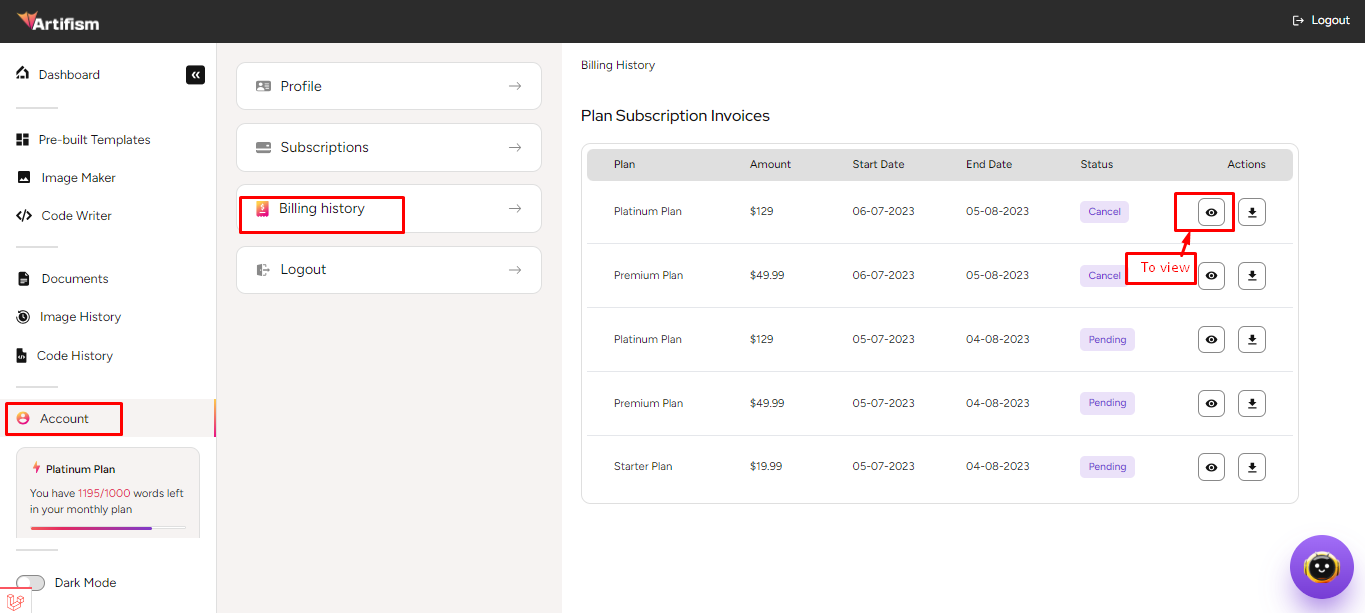
Task: Click Logout in the top bar
Action: coord(1320,21)
